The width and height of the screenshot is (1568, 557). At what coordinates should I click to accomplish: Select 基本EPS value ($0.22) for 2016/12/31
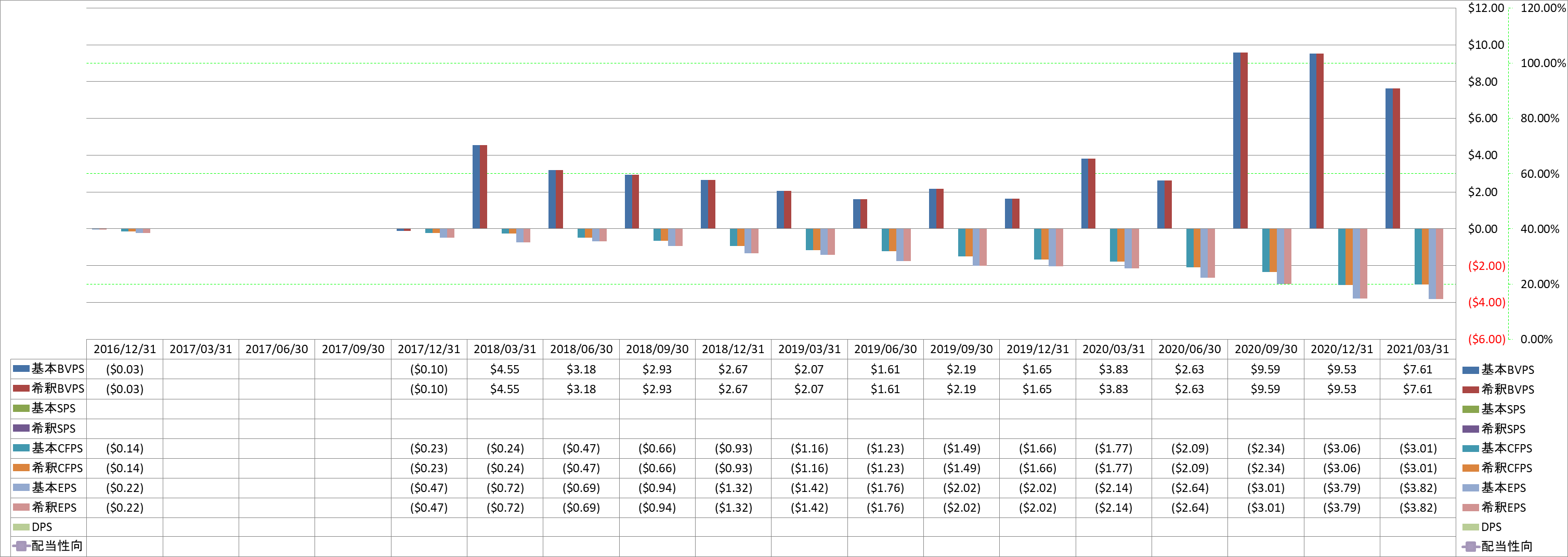[125, 488]
